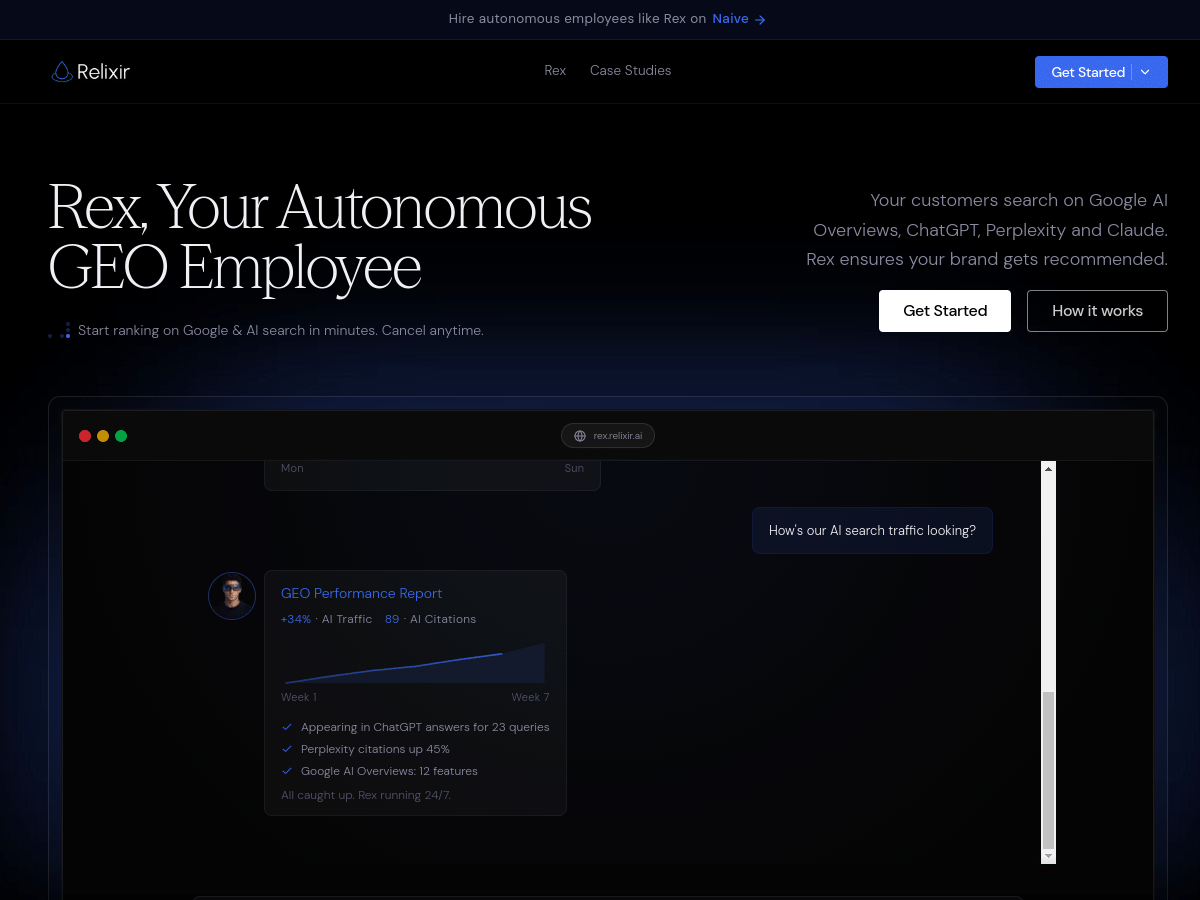Open the How it works button
Image resolution: width=1200 pixels, height=900 pixels.
(1097, 311)
